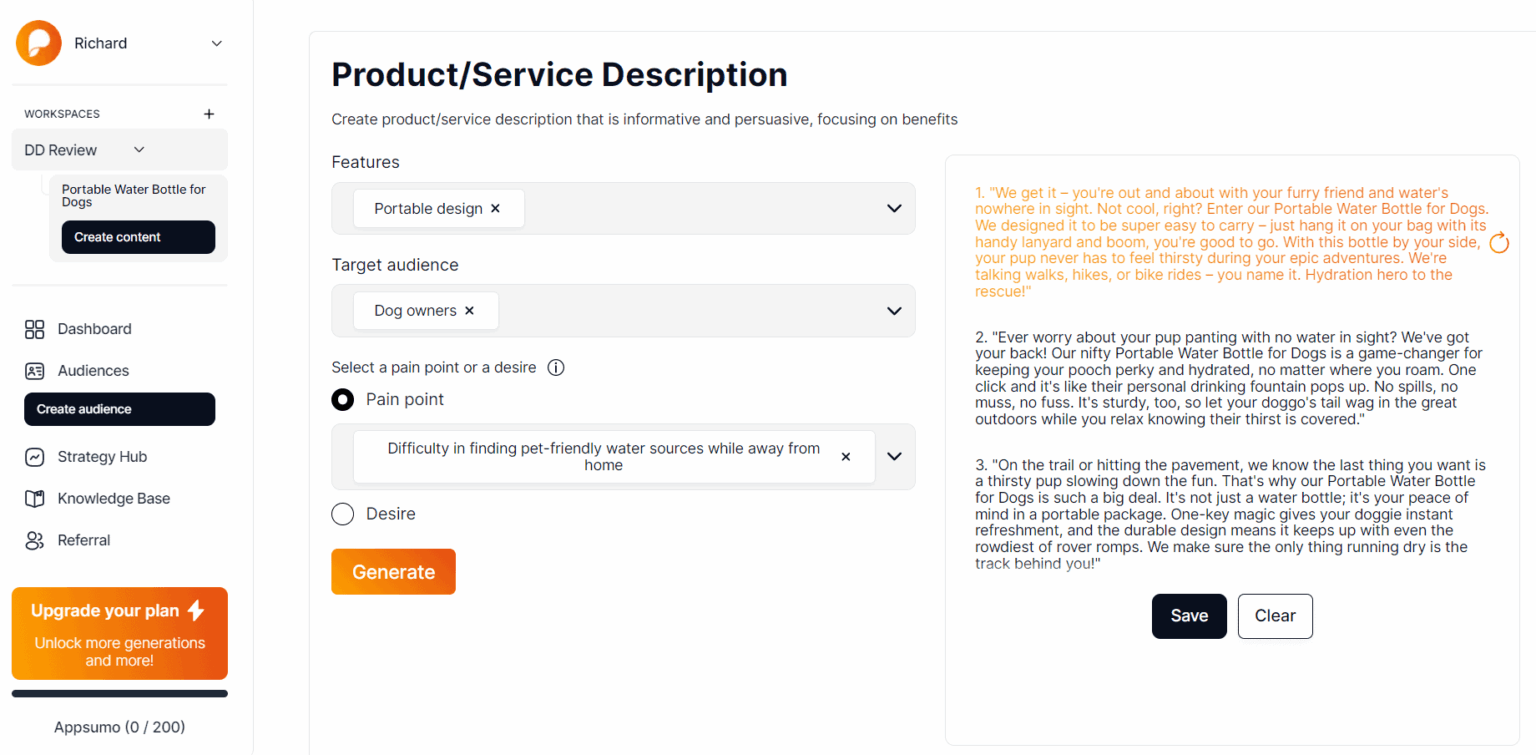Viewport: 1536px width, 755px height.
Task: Open Strategy Hub via its chart icon
Action: pos(35,456)
